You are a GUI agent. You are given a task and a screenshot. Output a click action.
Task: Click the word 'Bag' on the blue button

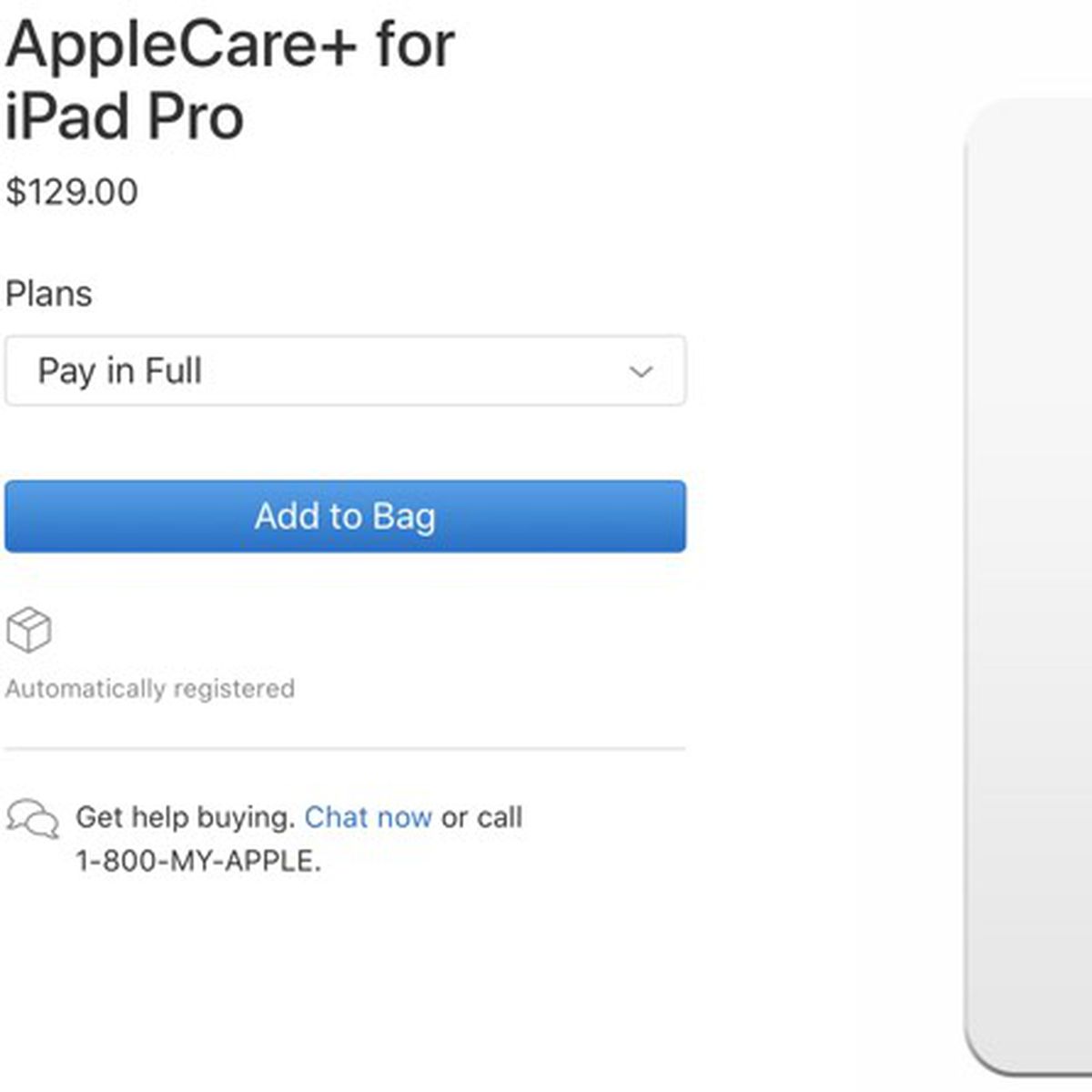(x=403, y=516)
